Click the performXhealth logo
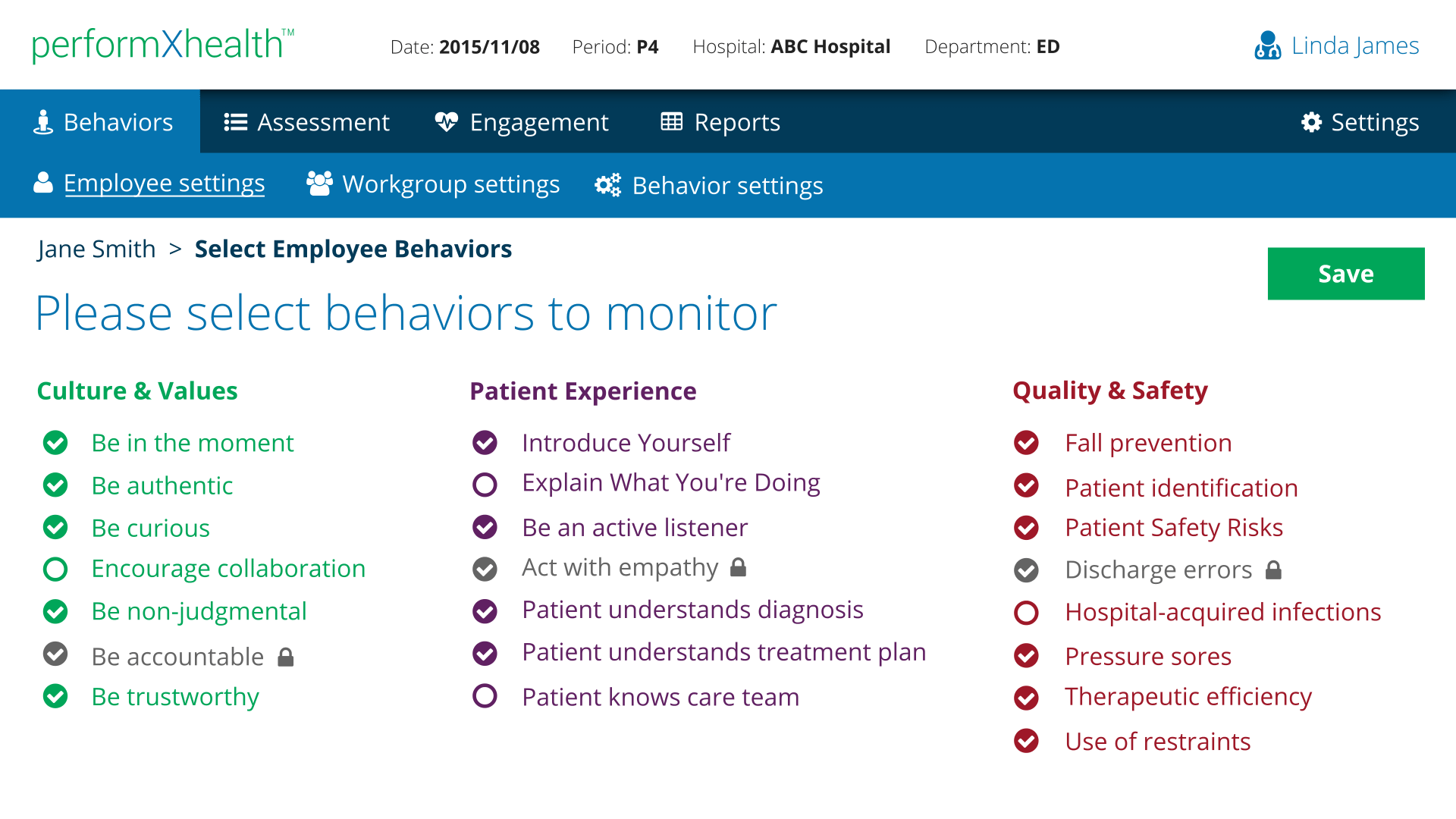 (162, 45)
